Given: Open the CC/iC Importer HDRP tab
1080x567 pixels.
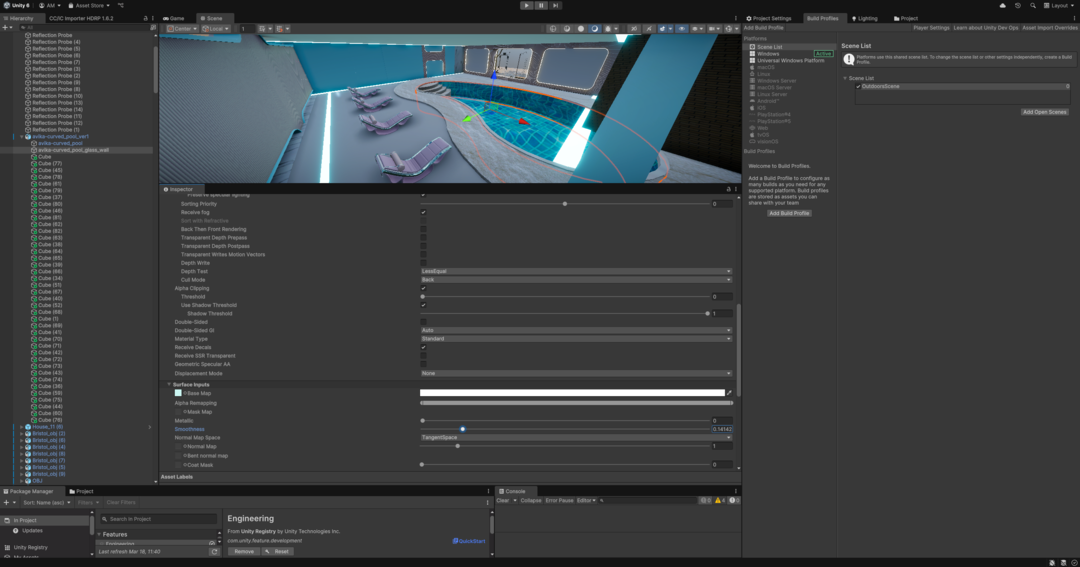Looking at the screenshot, I should pyautogui.click(x=81, y=19).
